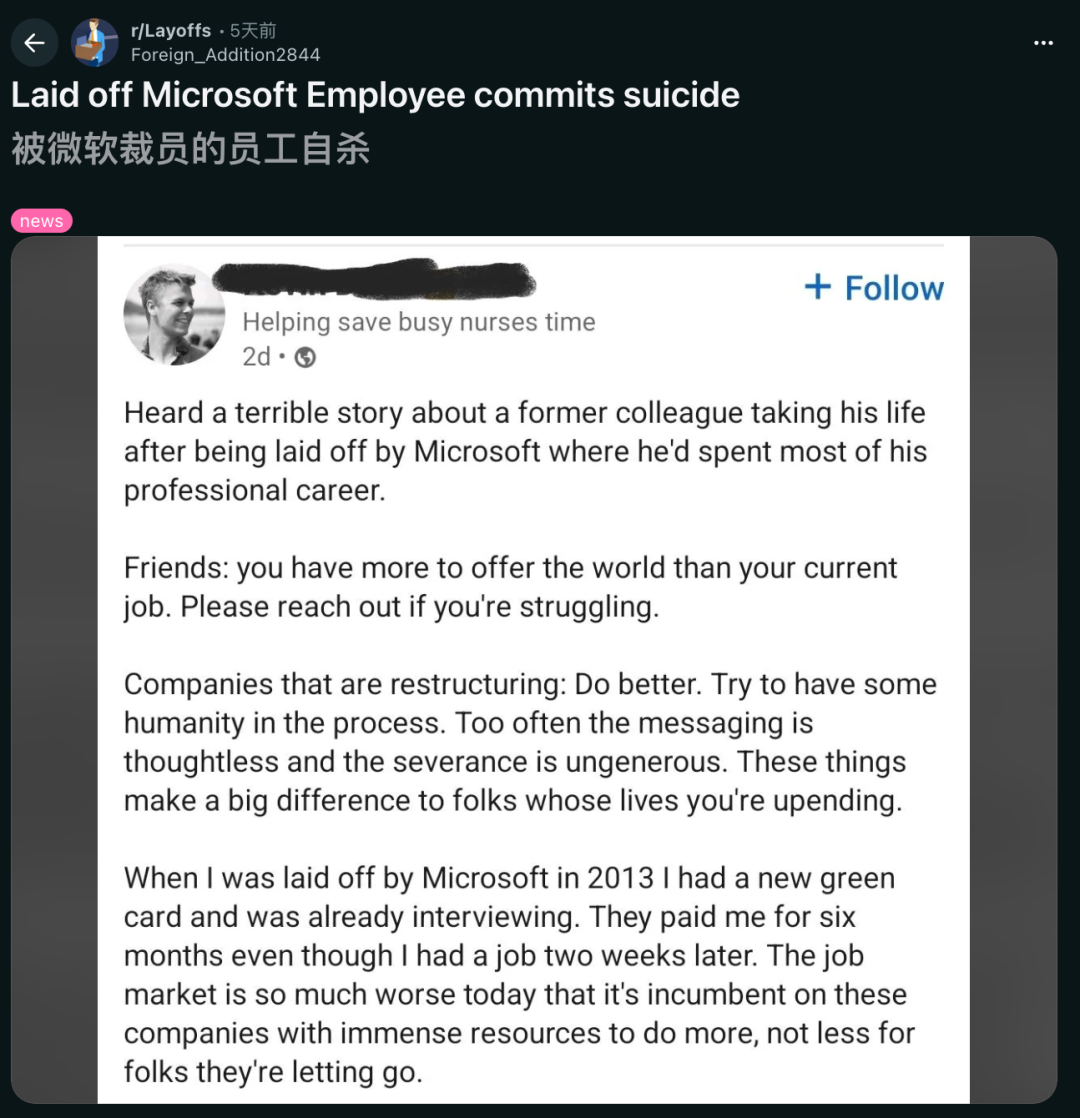Click the 'Companies that are restructuring' paragraph
This screenshot has height=1118, width=1080.
(x=530, y=742)
